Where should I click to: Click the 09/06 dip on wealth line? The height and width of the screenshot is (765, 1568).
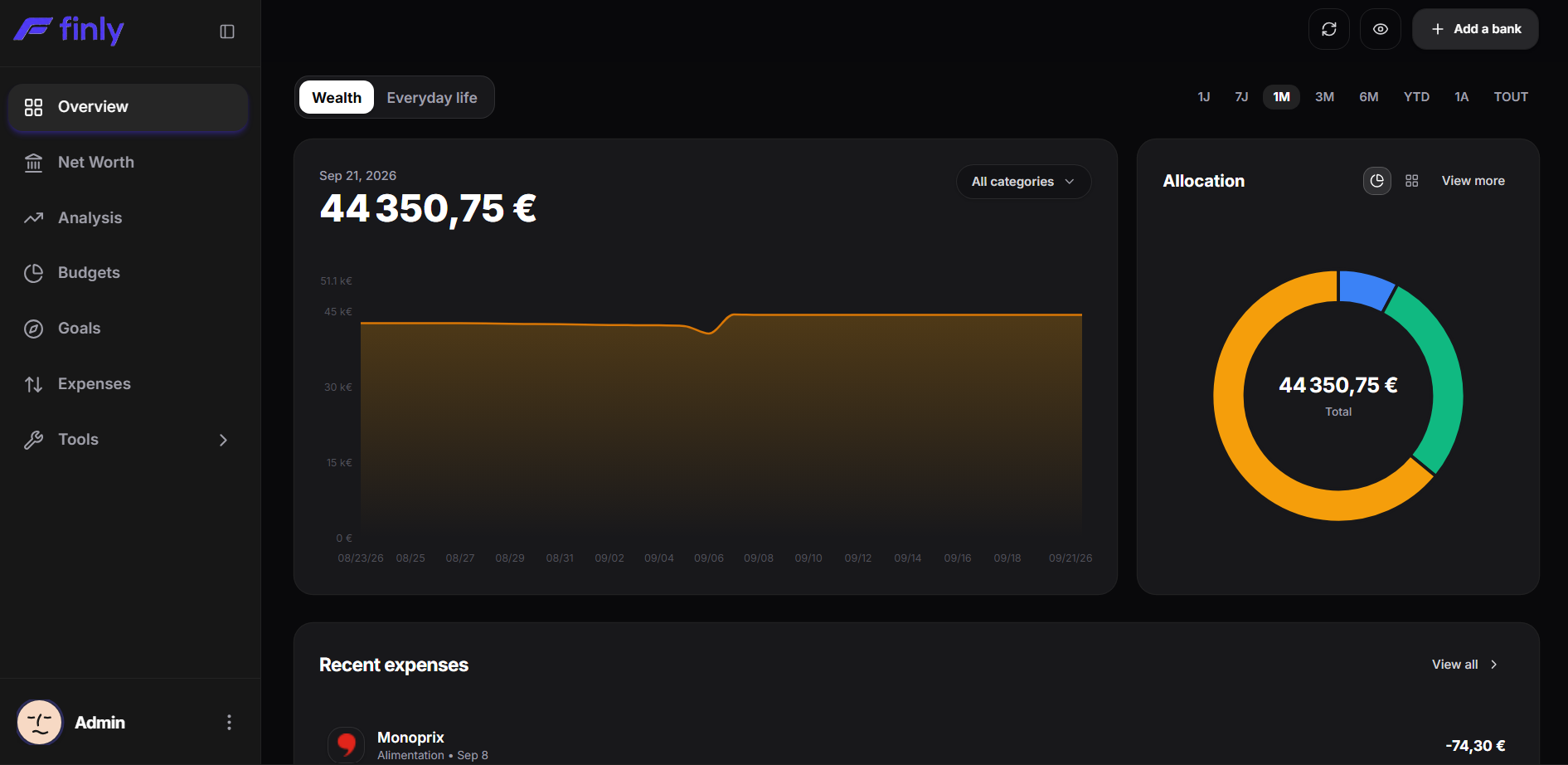[x=709, y=333]
